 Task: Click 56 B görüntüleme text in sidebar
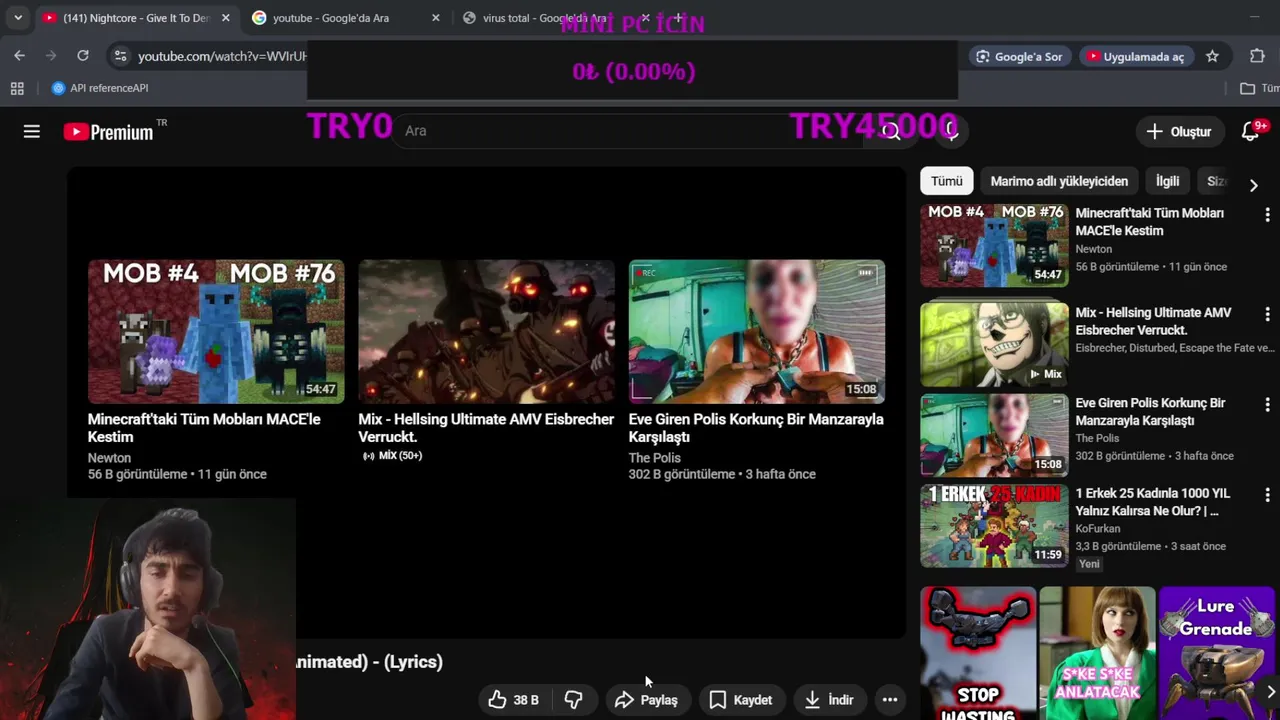click(x=1118, y=267)
